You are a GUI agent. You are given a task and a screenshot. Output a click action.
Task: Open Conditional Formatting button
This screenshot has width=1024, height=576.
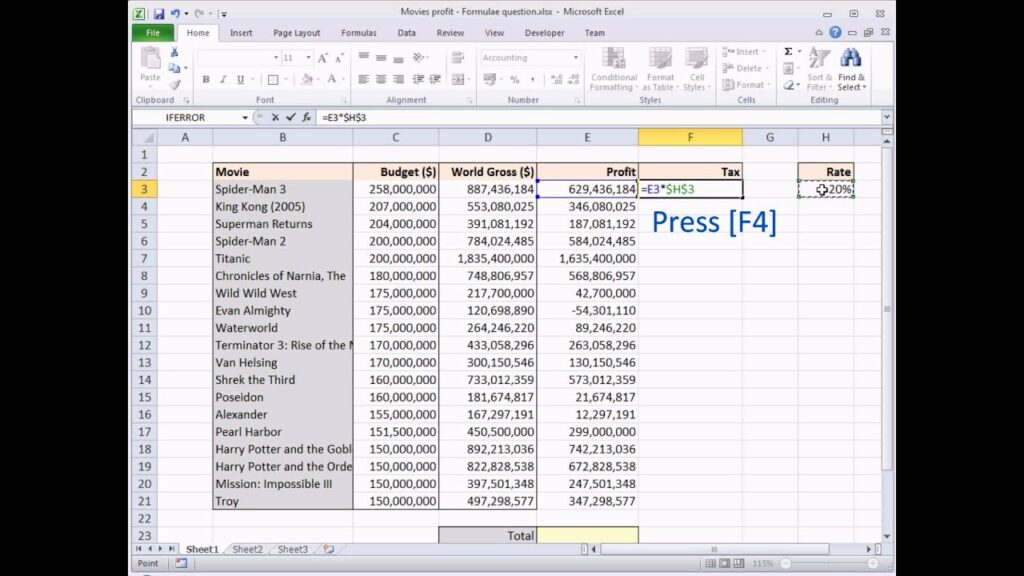(x=613, y=69)
